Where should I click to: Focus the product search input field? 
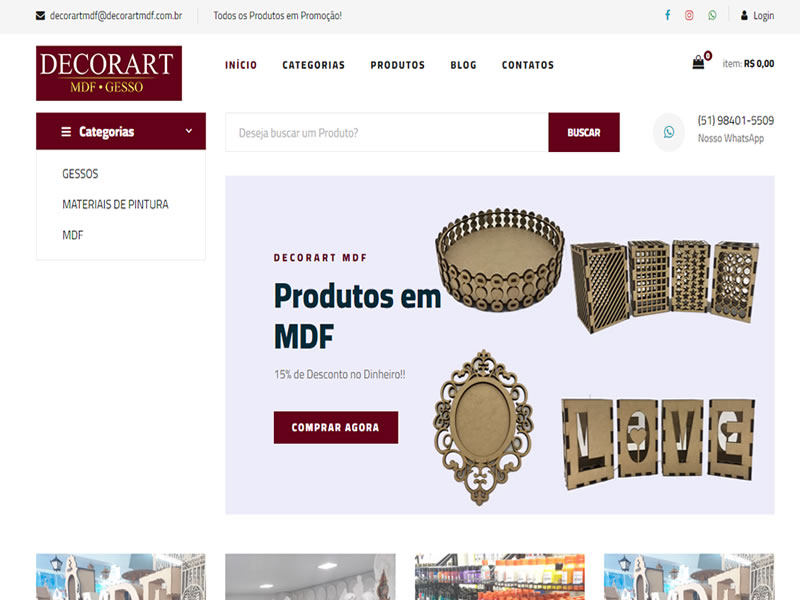click(x=387, y=132)
